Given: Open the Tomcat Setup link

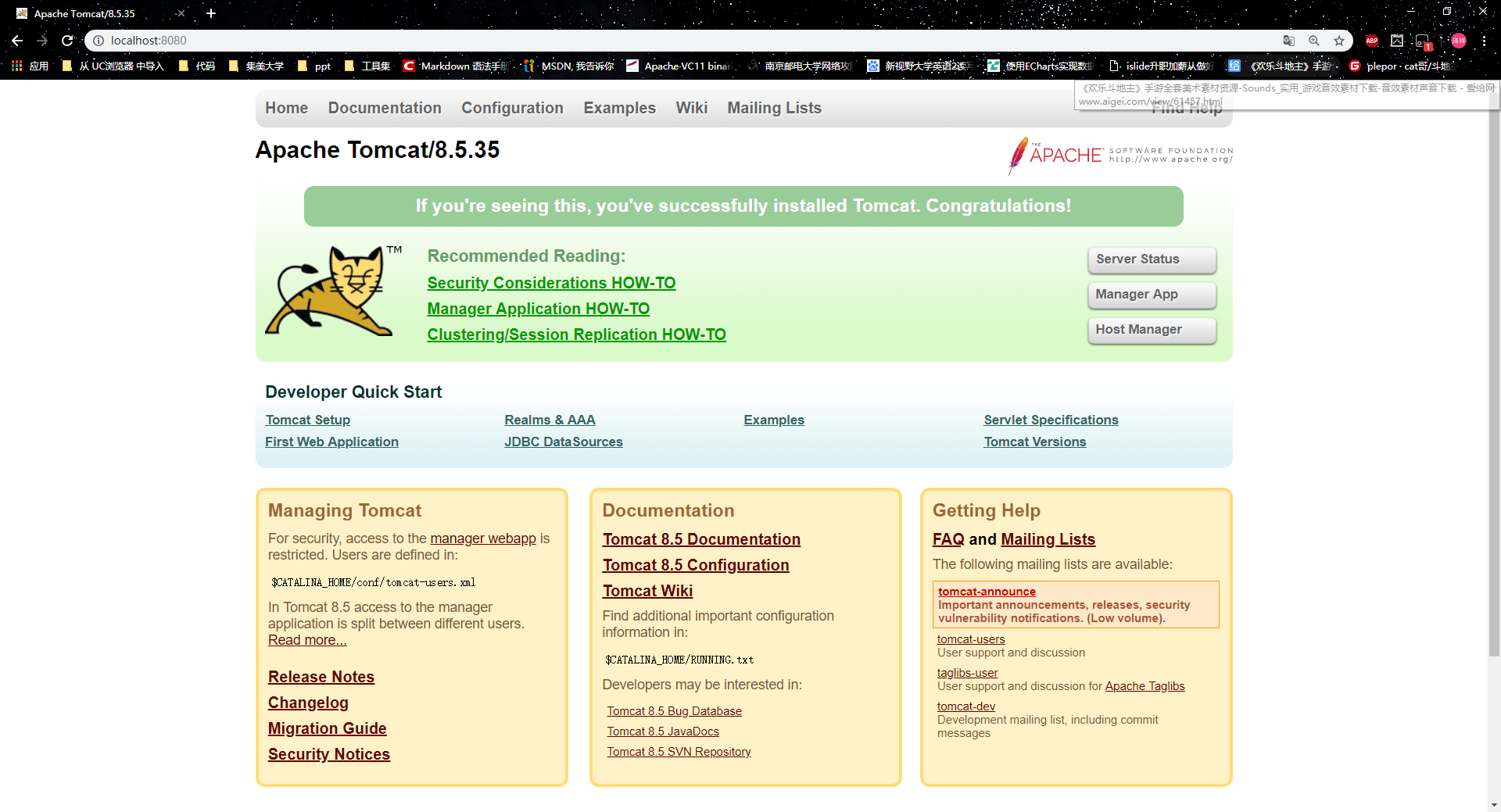Looking at the screenshot, I should [307, 420].
